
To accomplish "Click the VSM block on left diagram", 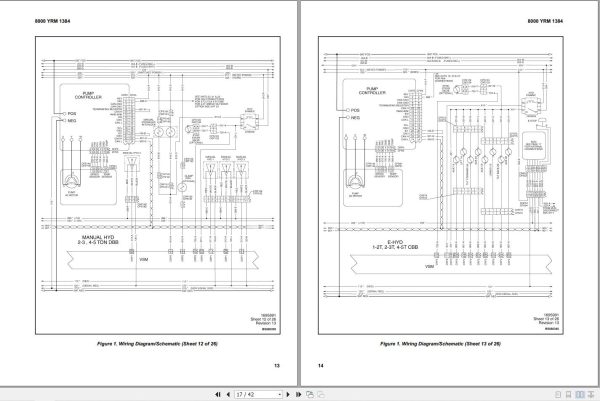I will 143,259.
